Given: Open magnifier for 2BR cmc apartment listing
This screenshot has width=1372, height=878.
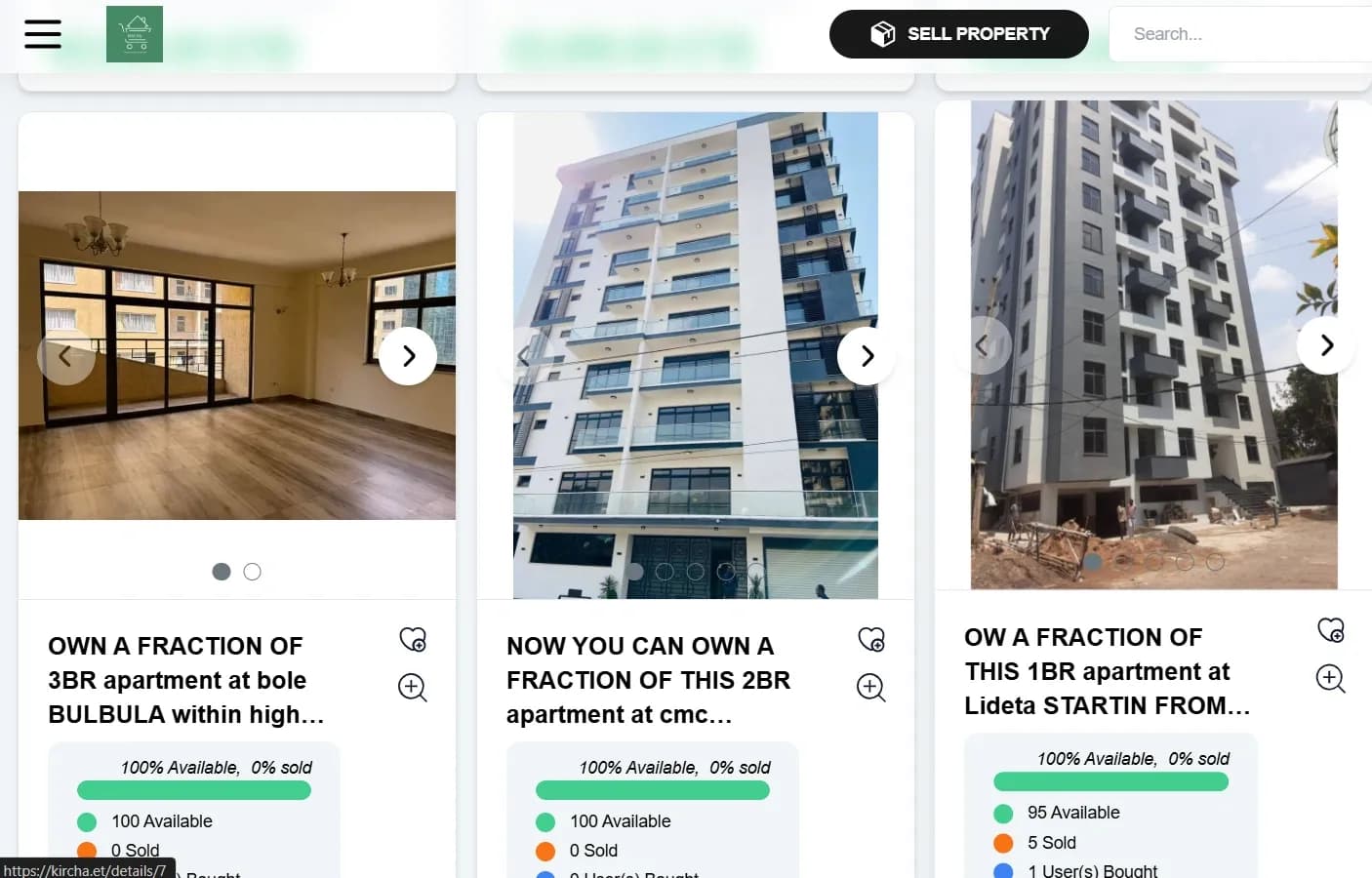Looking at the screenshot, I should (871, 688).
